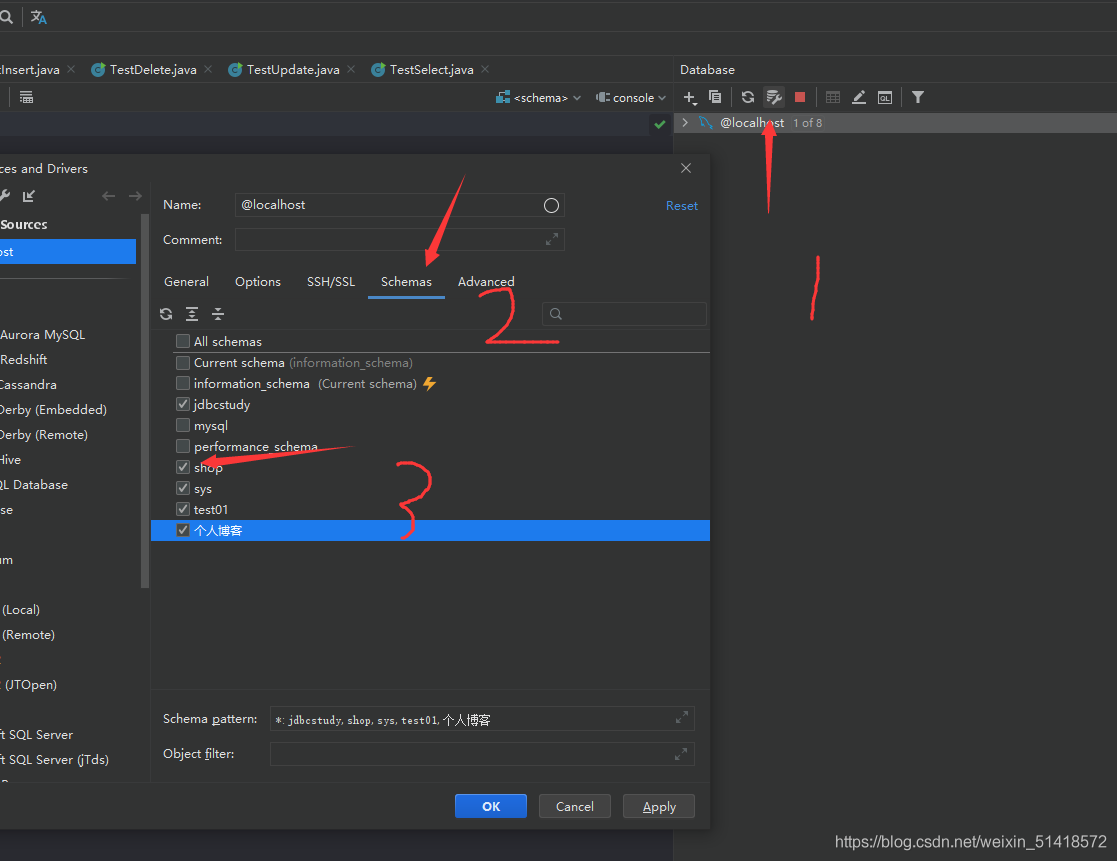Click the editor table view icon
The width and height of the screenshot is (1117, 861).
pos(26,98)
